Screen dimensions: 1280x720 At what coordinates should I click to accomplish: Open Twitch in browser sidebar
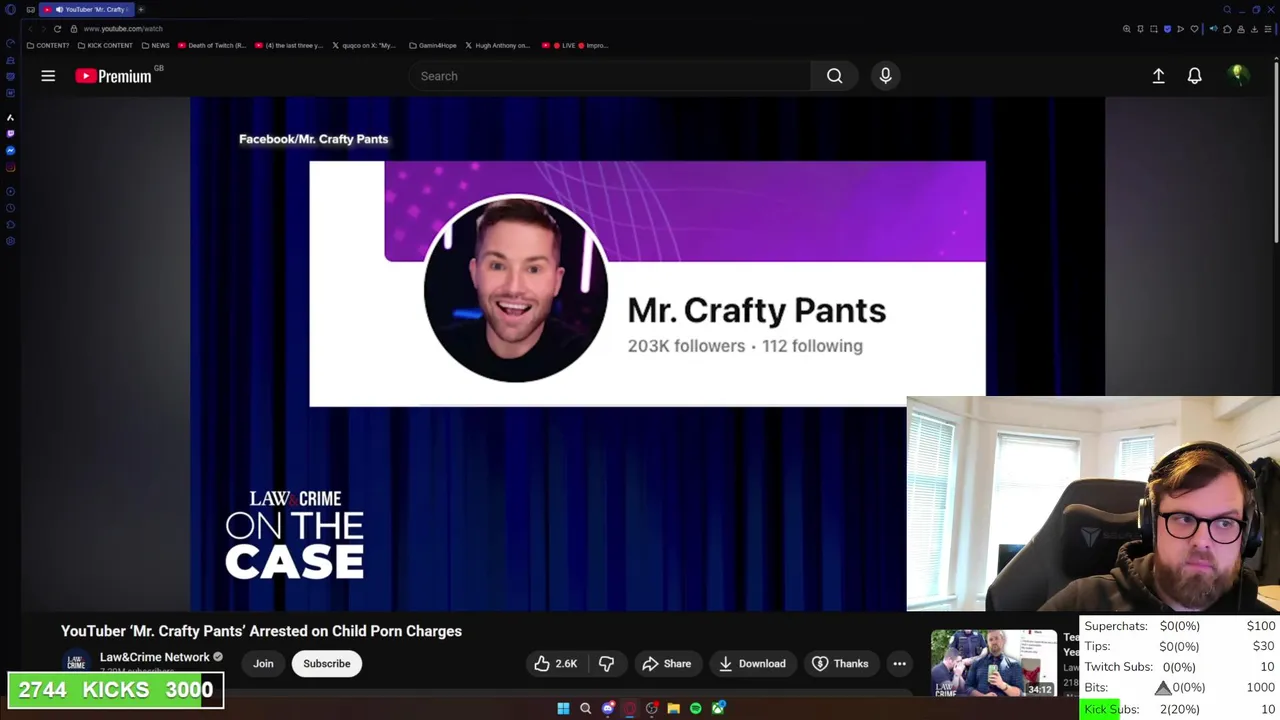(x=10, y=133)
